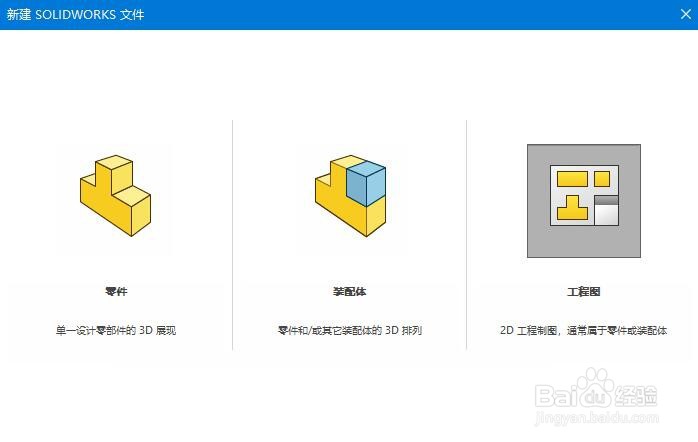The image size is (698, 442).
Task: Open the jingyan.baidu.com watermark link
Action: coord(597,418)
